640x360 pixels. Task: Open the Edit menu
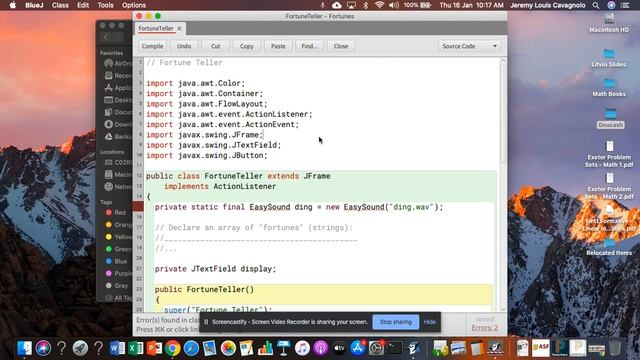(x=83, y=5)
